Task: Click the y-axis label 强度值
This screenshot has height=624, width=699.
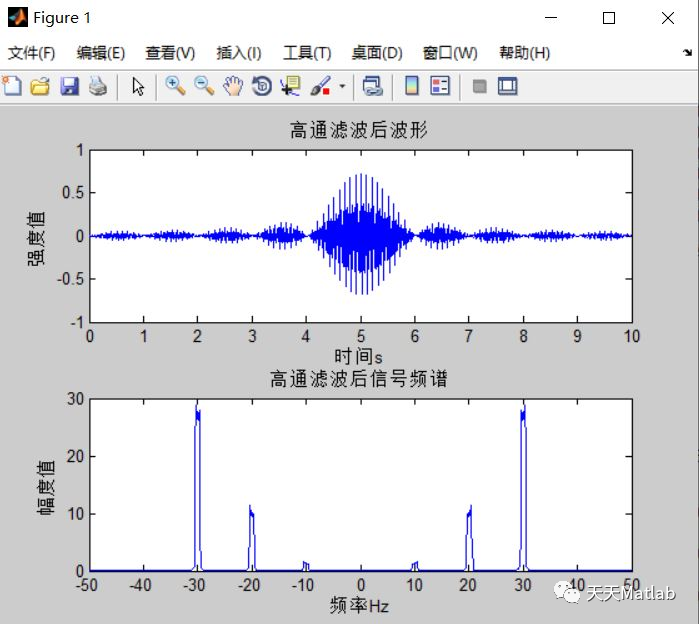Action: 37,238
